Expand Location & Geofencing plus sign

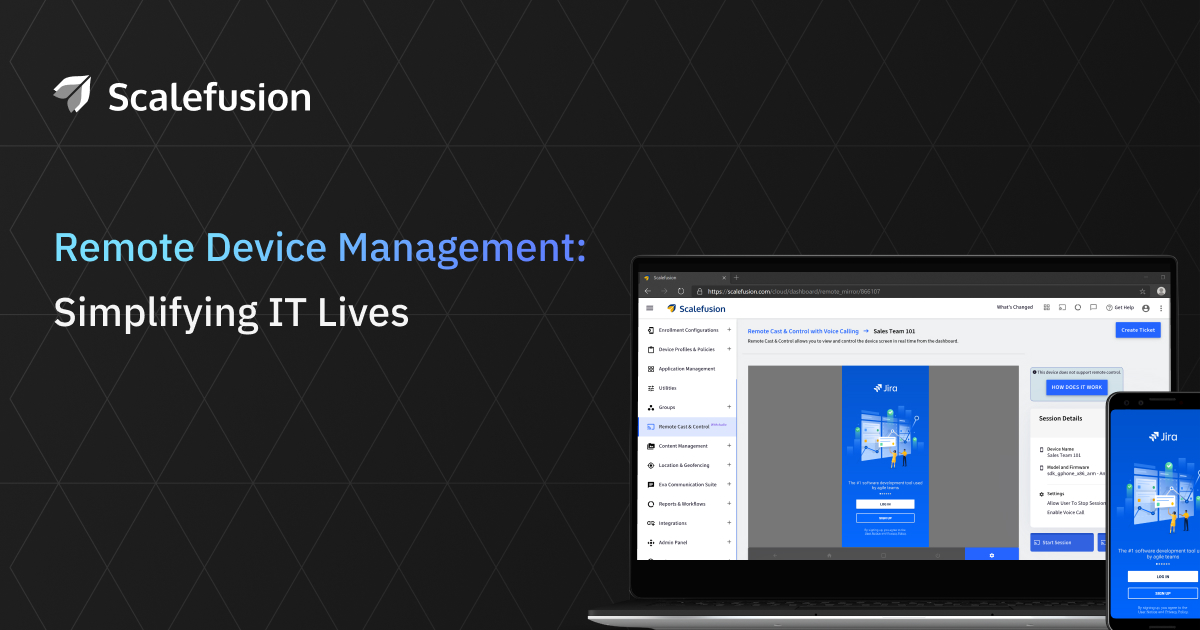click(x=729, y=464)
